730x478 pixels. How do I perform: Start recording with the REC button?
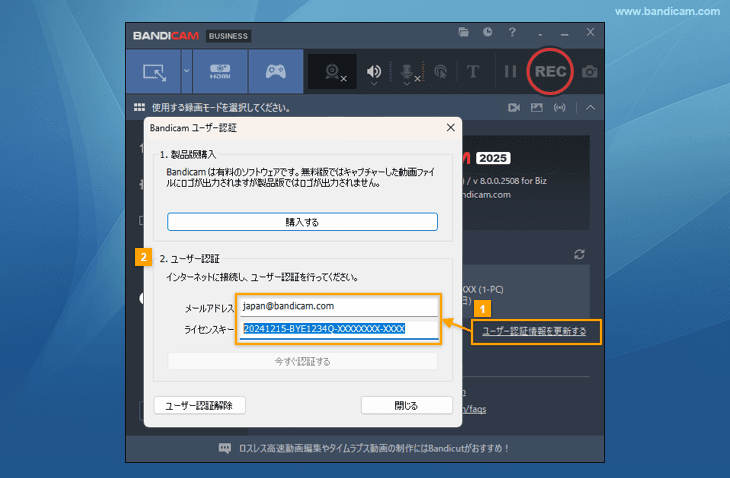click(x=550, y=72)
